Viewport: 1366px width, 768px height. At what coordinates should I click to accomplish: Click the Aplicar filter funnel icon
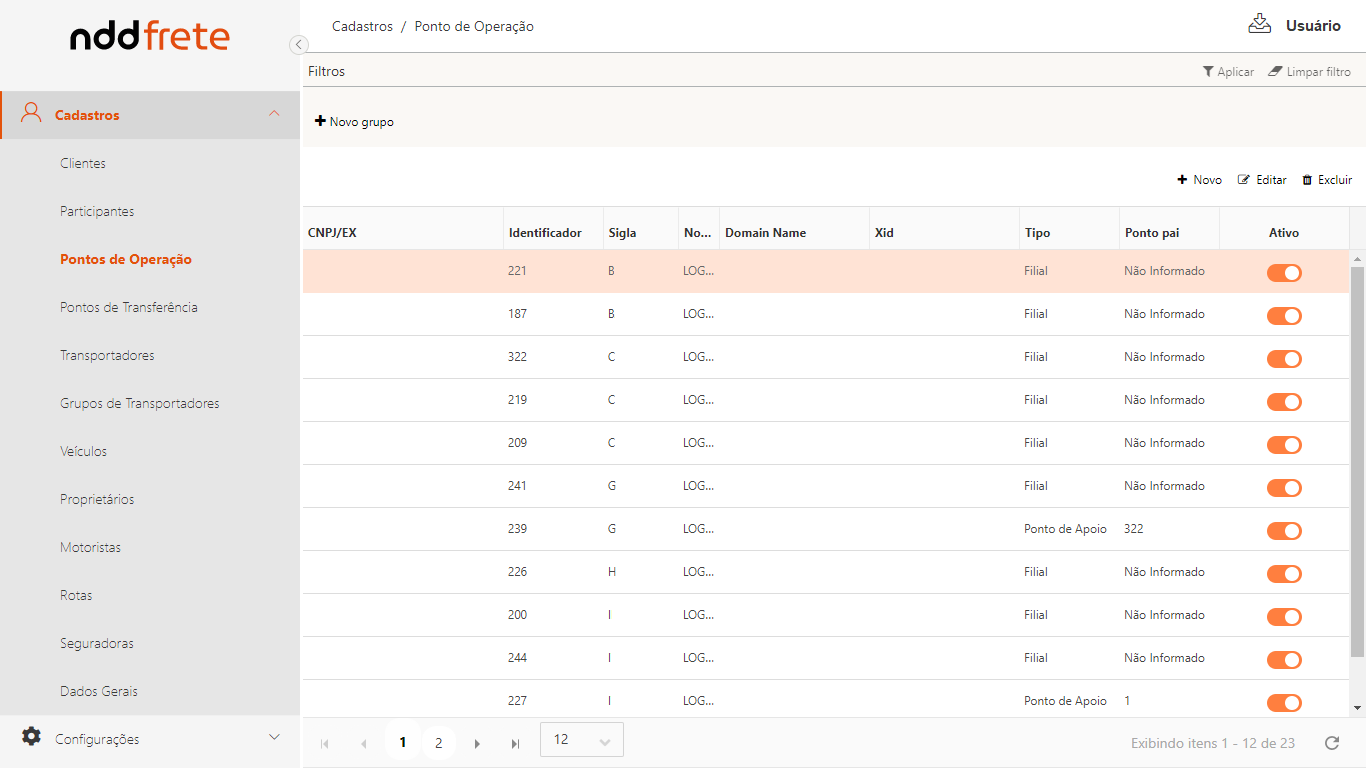[x=1208, y=72]
